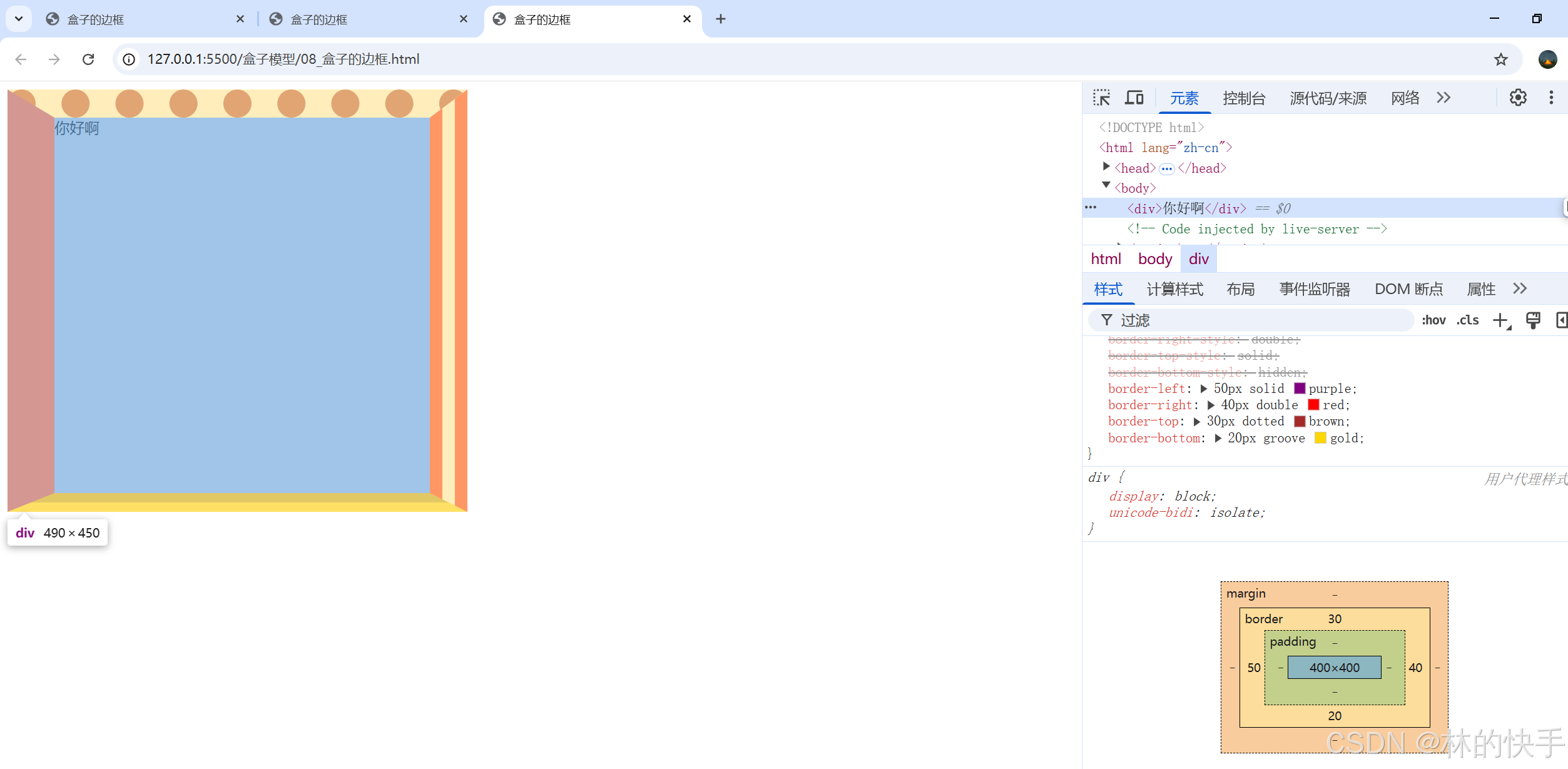1568x769 pixels.
Task: Switch to the 控制台 tab
Action: (1244, 98)
